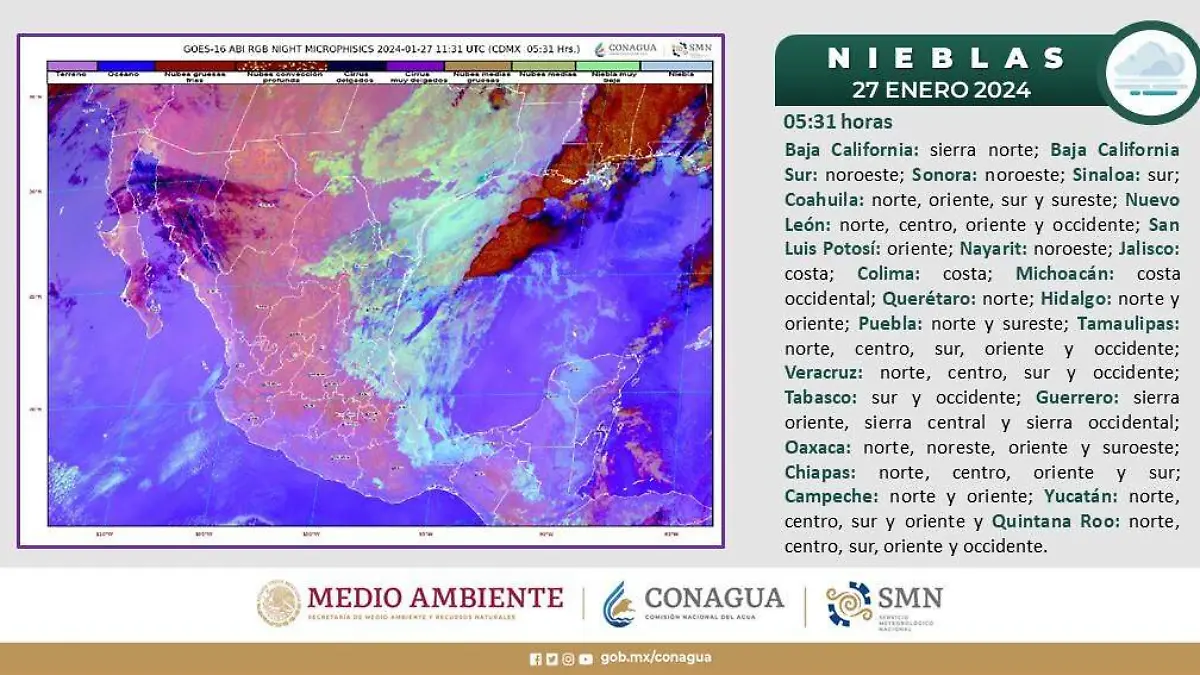Screen dimensions: 1200x675
Task: Select the NIEBLAS title banner
Action: pos(945,57)
